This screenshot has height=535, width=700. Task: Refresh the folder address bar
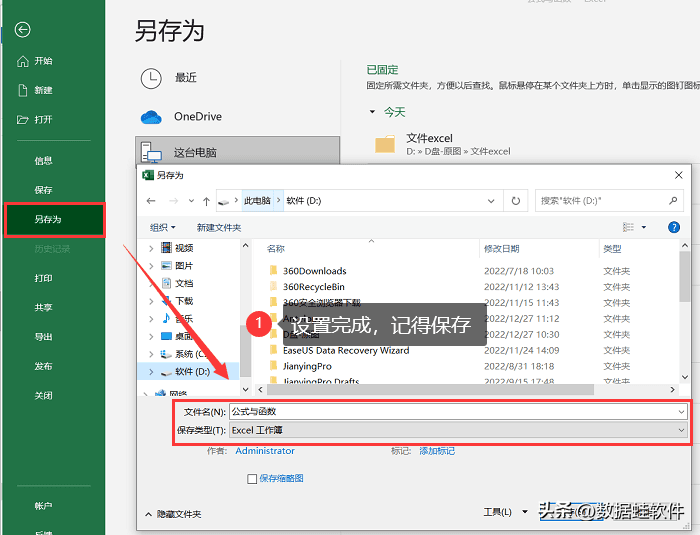(x=516, y=200)
